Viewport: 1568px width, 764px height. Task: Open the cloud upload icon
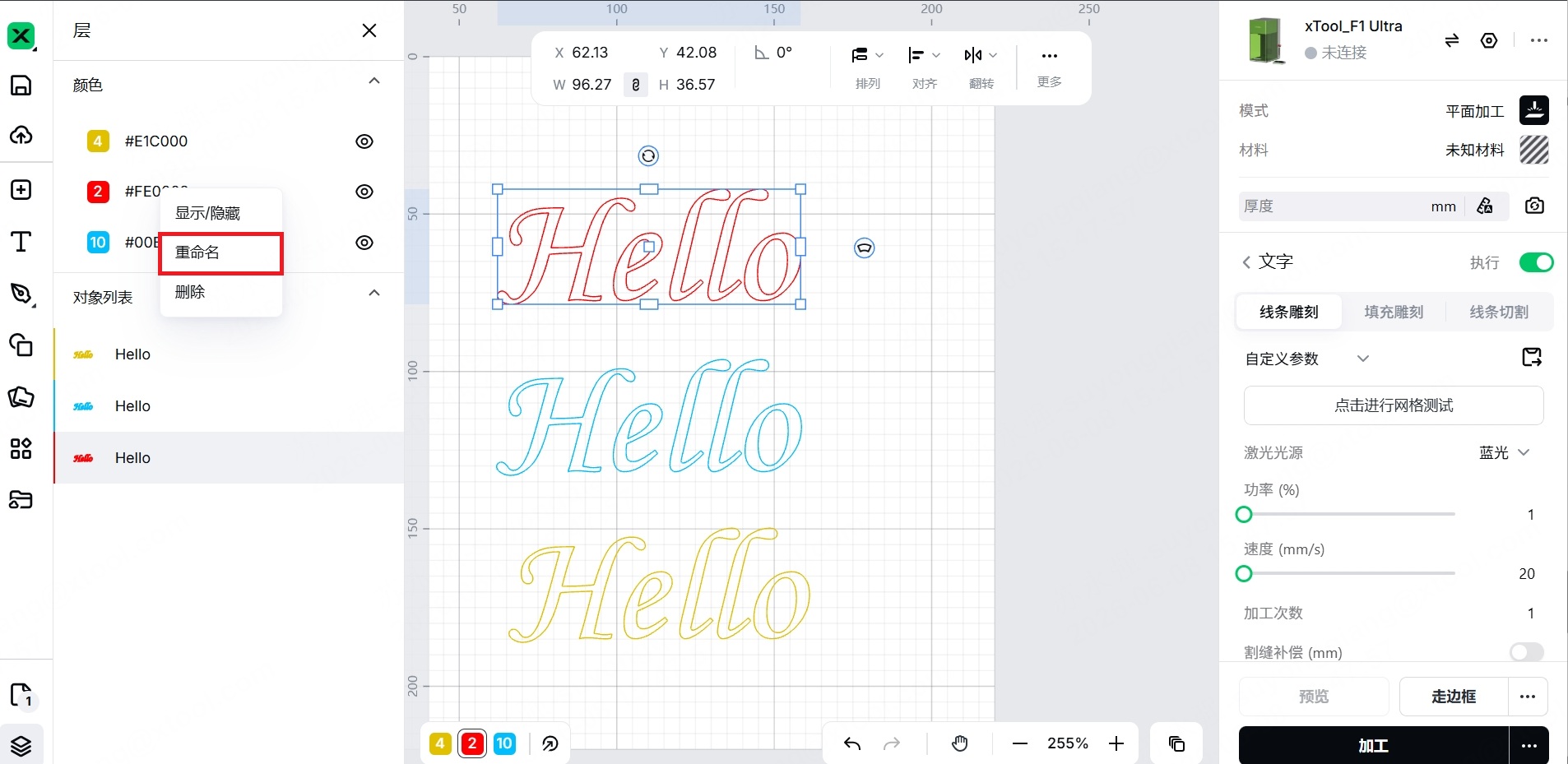point(21,135)
